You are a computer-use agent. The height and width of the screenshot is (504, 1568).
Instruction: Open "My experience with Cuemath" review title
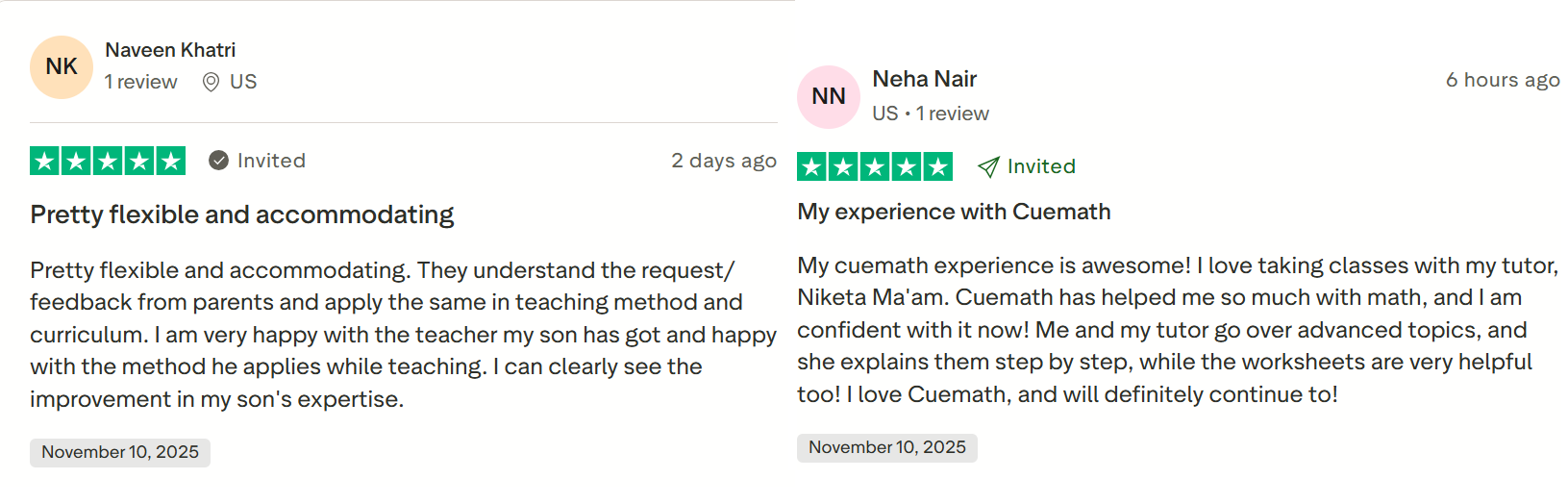tap(954, 212)
